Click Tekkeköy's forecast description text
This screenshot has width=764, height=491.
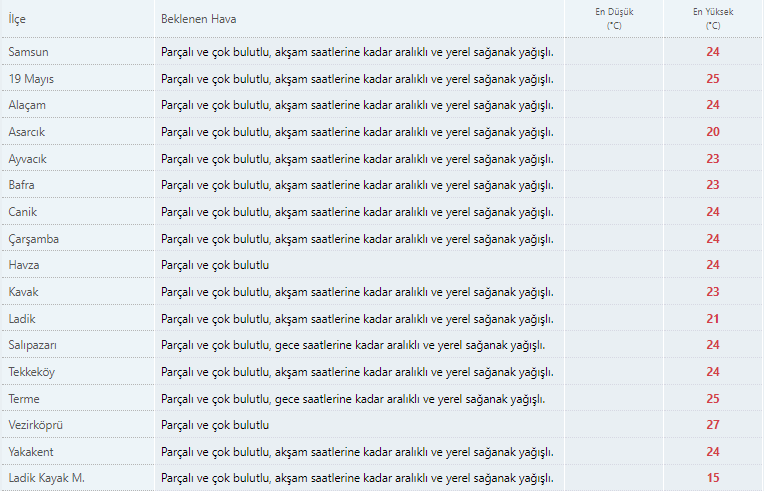[x=358, y=373]
